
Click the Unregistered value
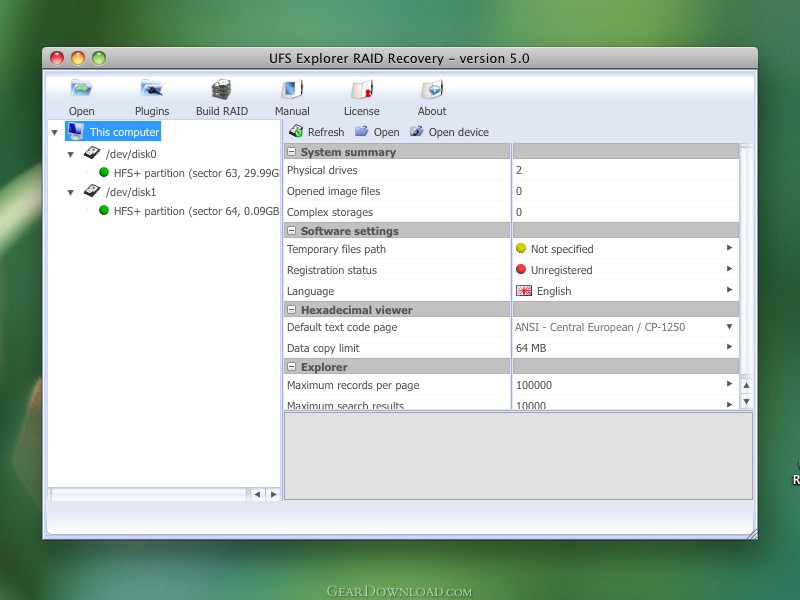[561, 270]
